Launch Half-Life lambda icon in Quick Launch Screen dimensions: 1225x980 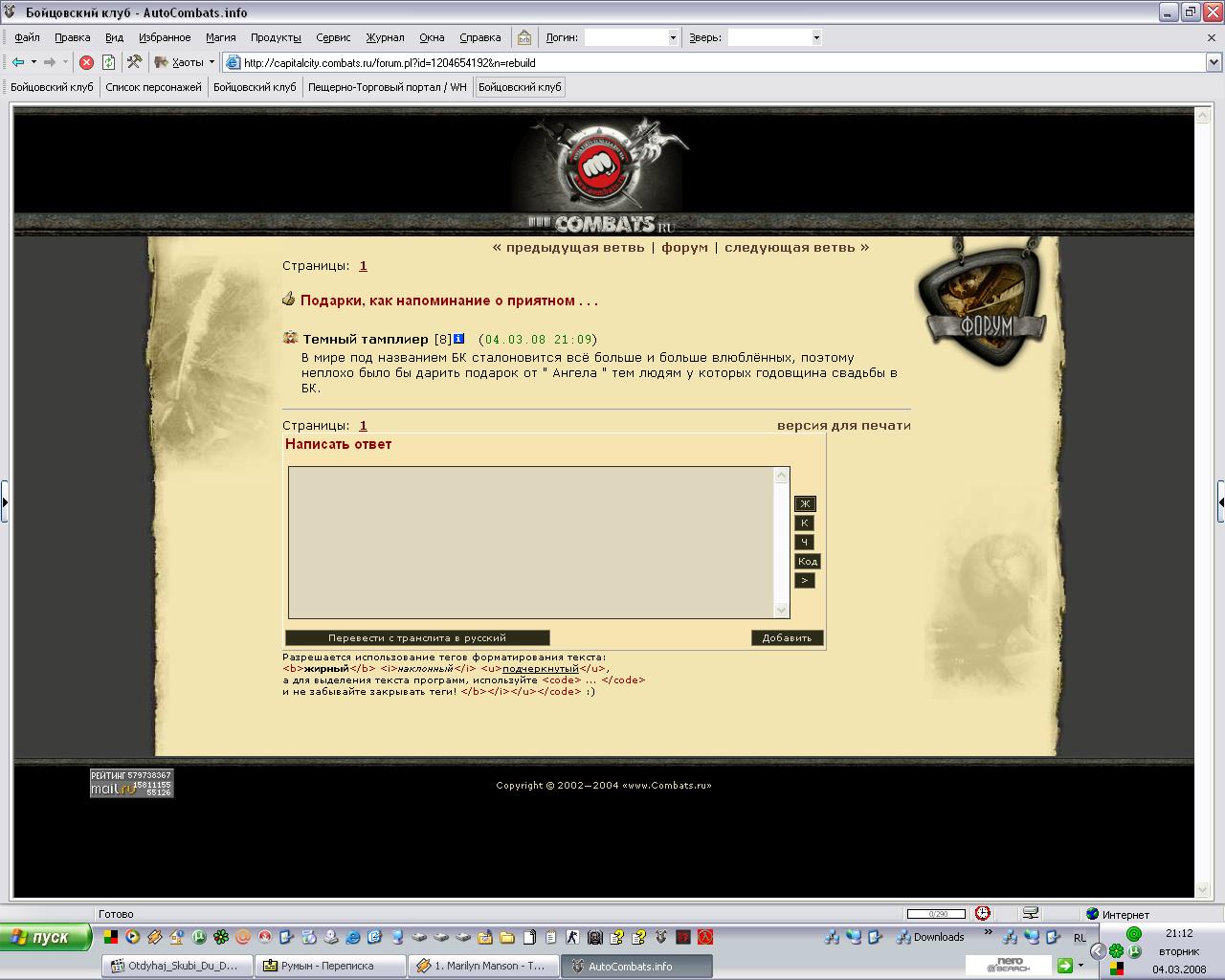point(705,937)
